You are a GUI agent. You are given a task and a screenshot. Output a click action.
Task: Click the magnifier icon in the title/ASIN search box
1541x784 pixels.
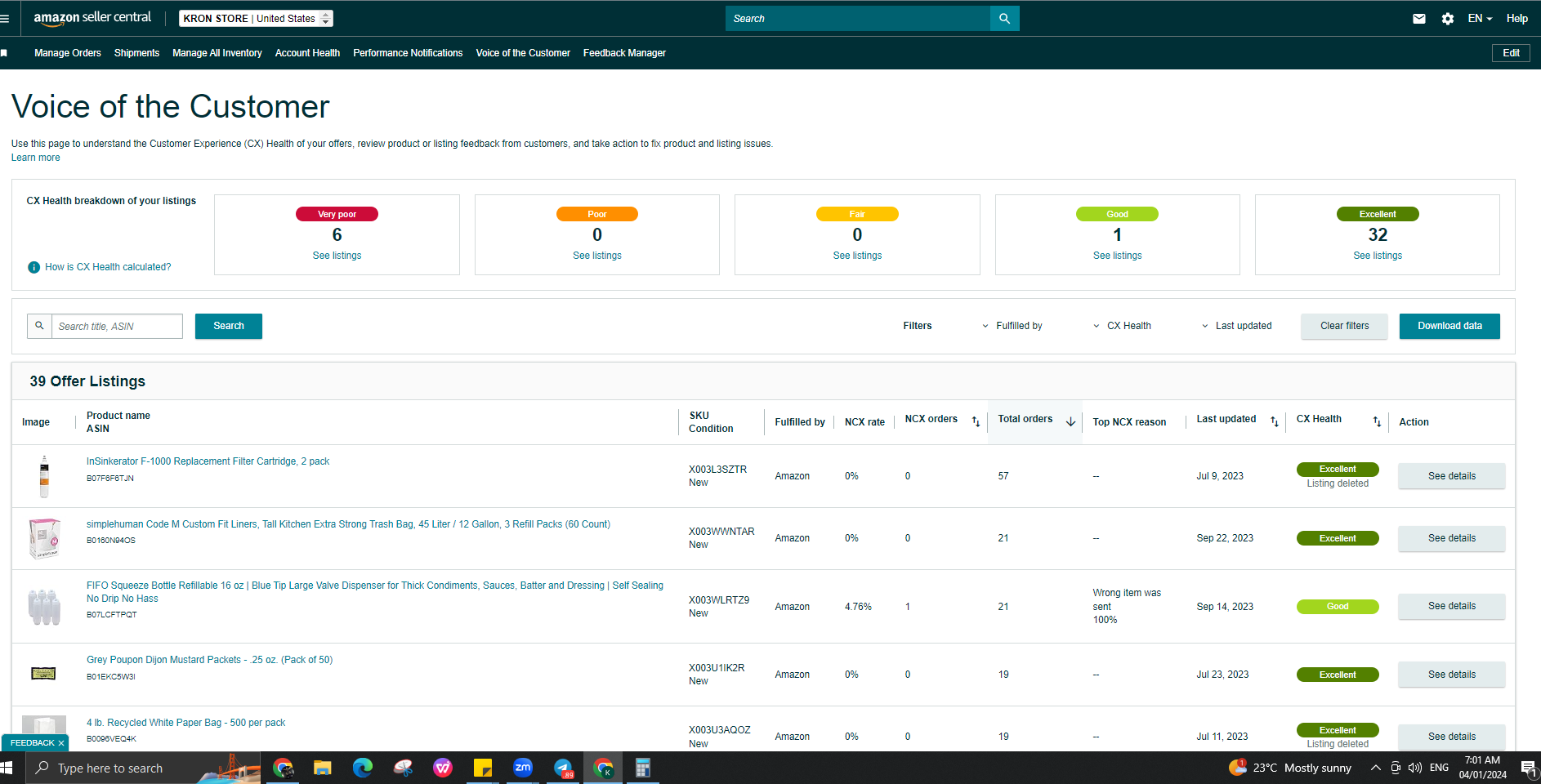[39, 326]
